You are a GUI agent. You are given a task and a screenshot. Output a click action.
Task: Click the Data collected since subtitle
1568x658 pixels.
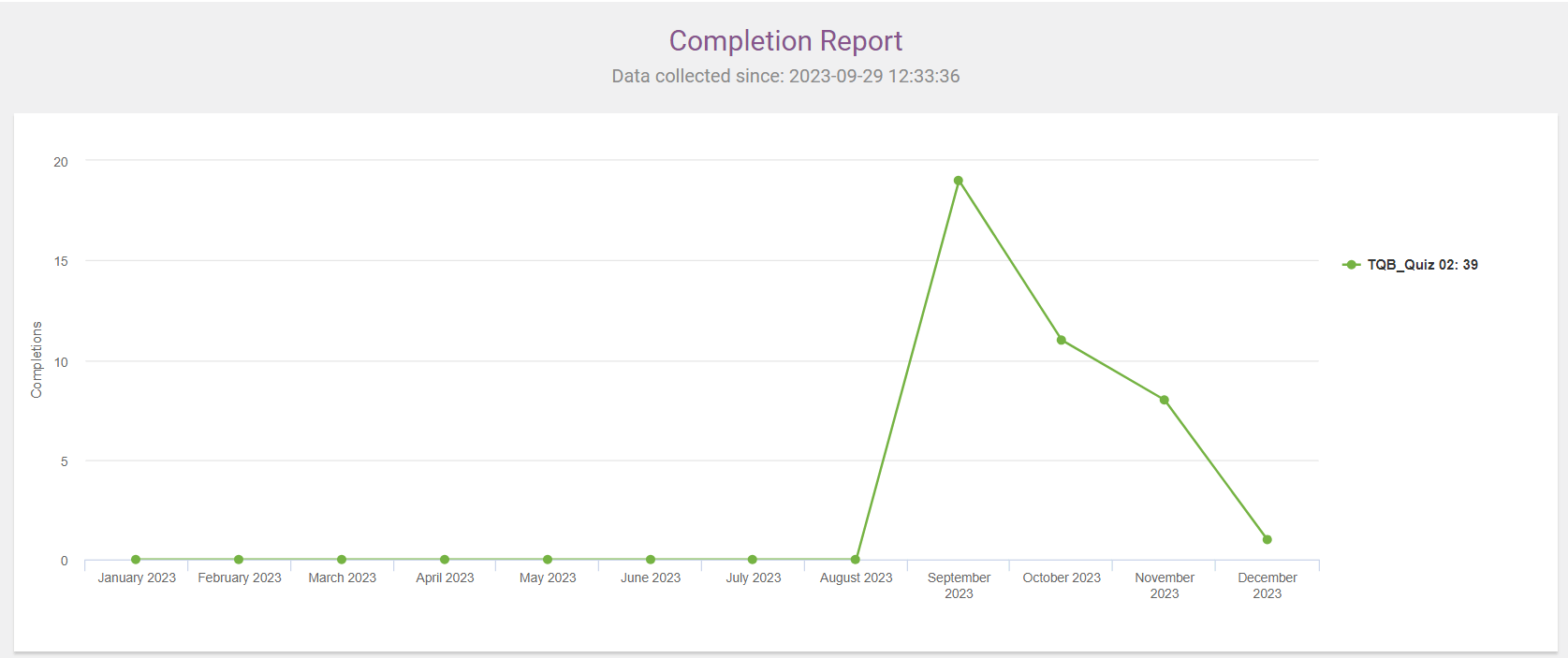click(785, 76)
